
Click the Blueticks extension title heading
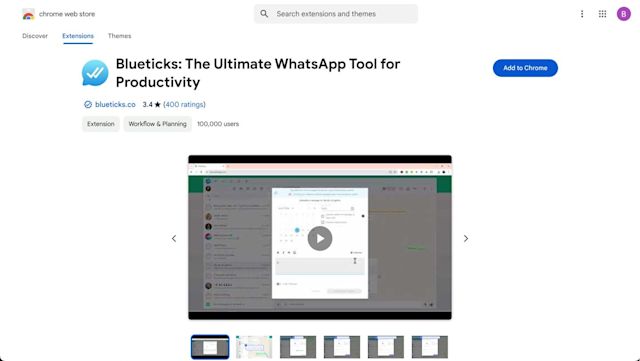click(258, 73)
